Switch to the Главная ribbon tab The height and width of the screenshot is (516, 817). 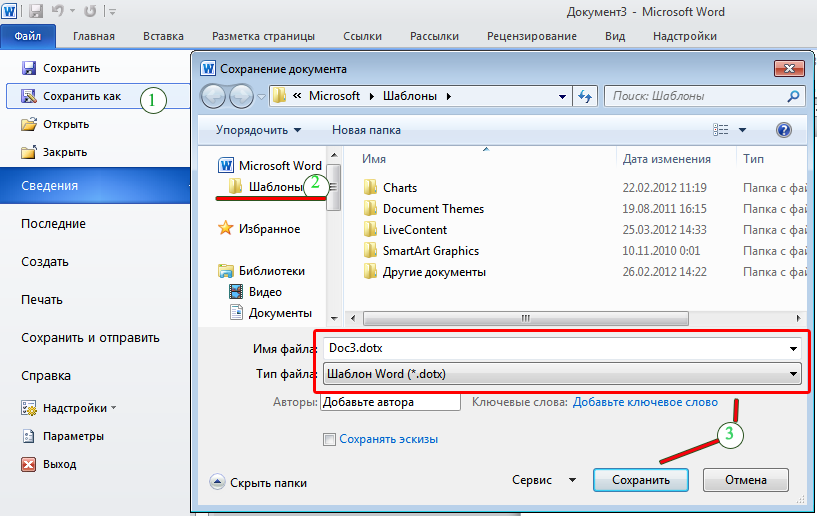point(94,36)
